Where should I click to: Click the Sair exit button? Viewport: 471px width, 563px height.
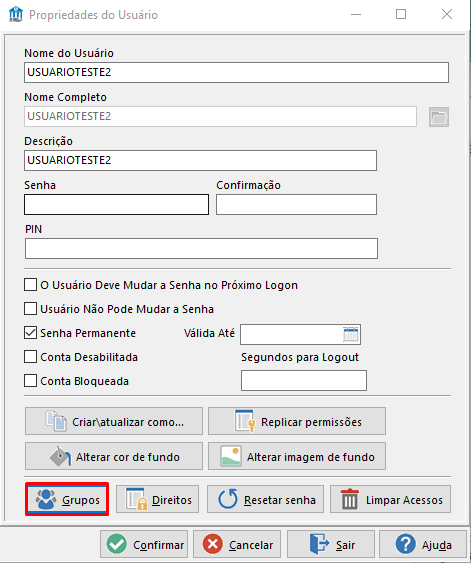[x=331, y=544]
